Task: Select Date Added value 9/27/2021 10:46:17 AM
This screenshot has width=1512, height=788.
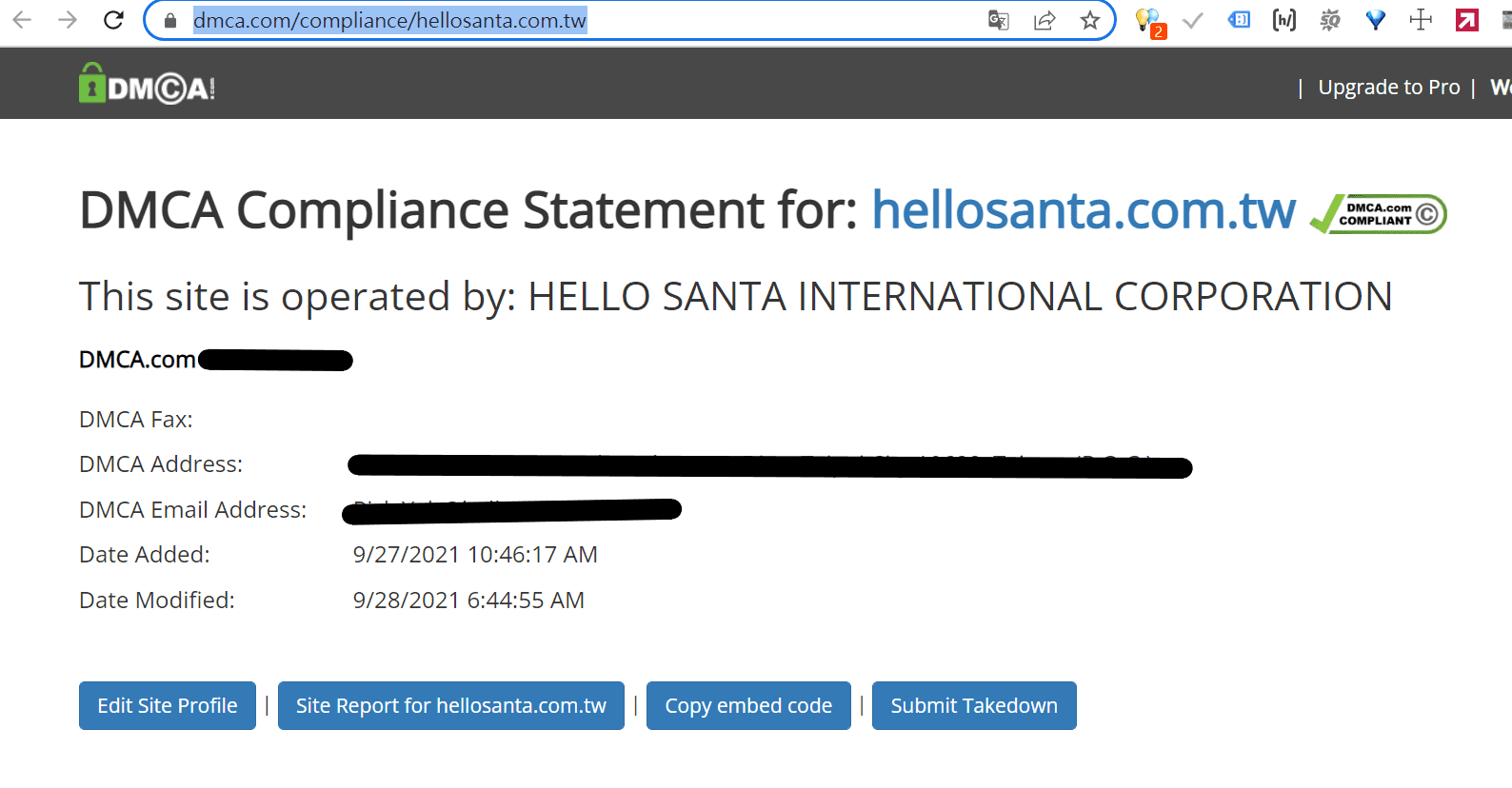Action: point(475,555)
